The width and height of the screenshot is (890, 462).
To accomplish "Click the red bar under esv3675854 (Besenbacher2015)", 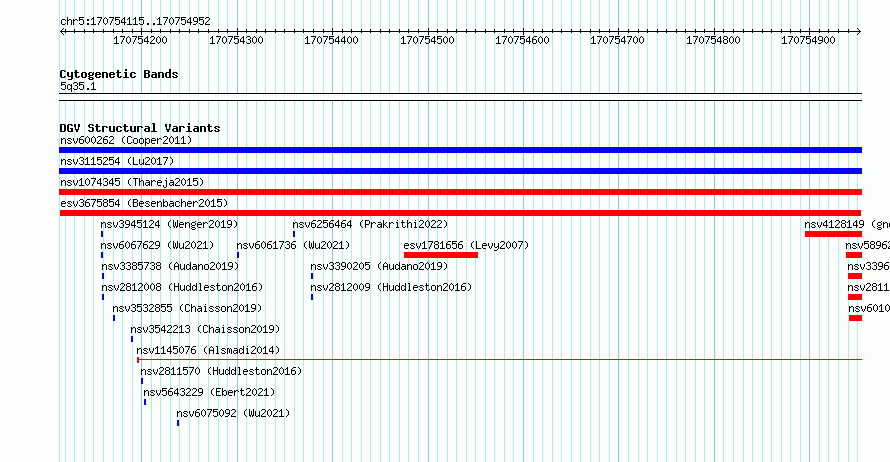I will click(460, 213).
